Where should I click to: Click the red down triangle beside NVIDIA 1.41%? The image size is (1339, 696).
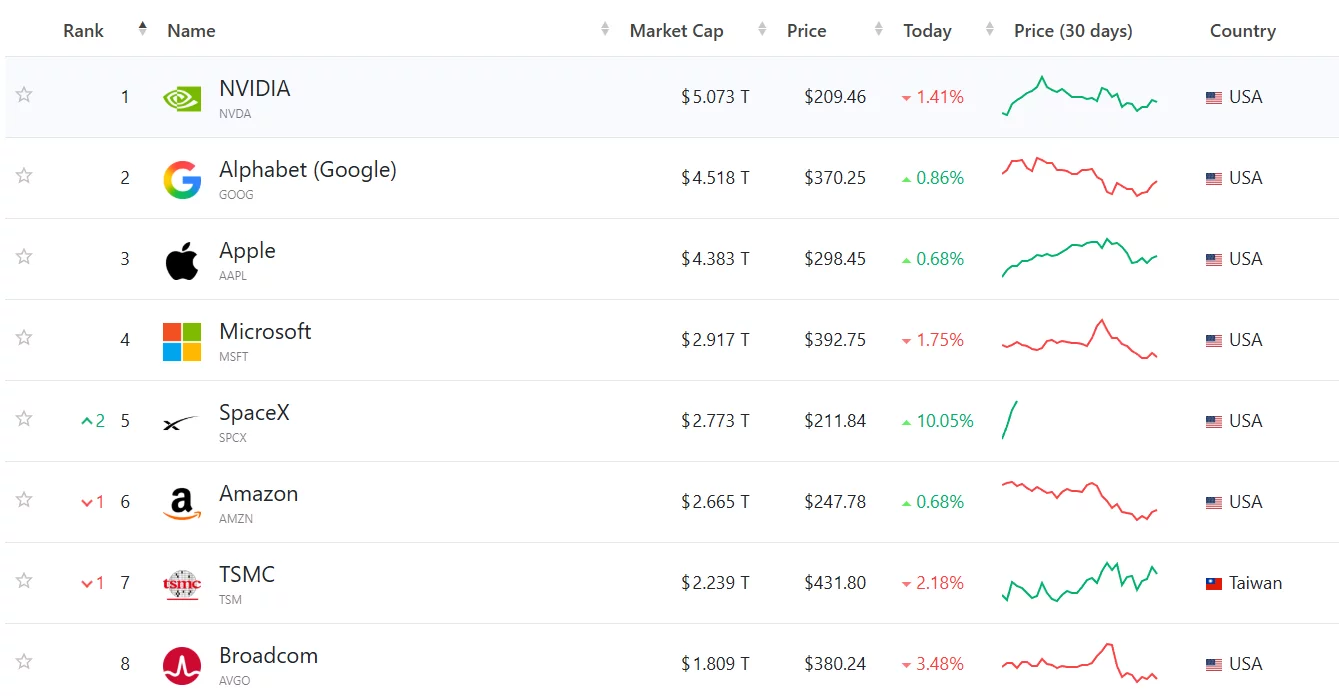906,98
